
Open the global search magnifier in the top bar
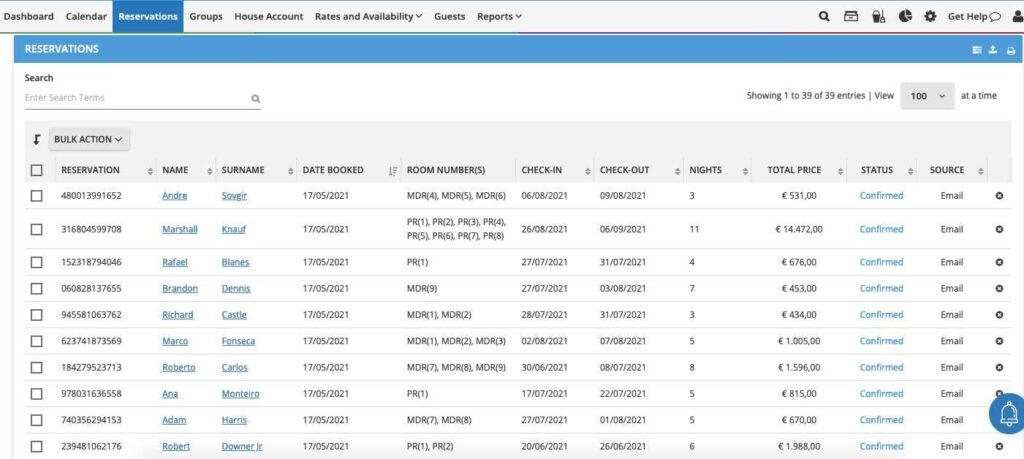tap(824, 16)
